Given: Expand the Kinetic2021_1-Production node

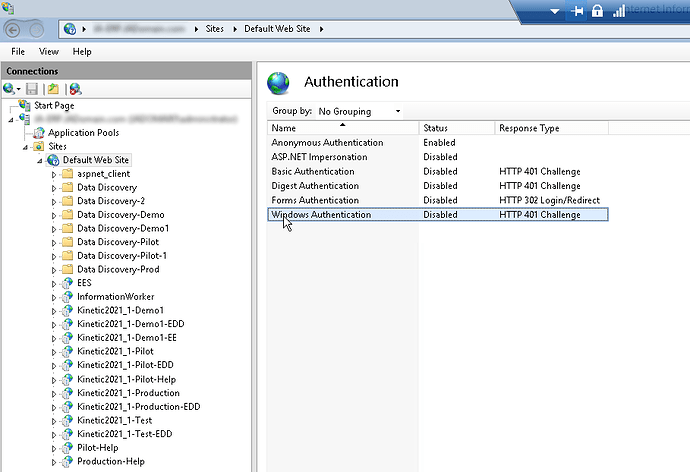Looking at the screenshot, I should coord(54,393).
